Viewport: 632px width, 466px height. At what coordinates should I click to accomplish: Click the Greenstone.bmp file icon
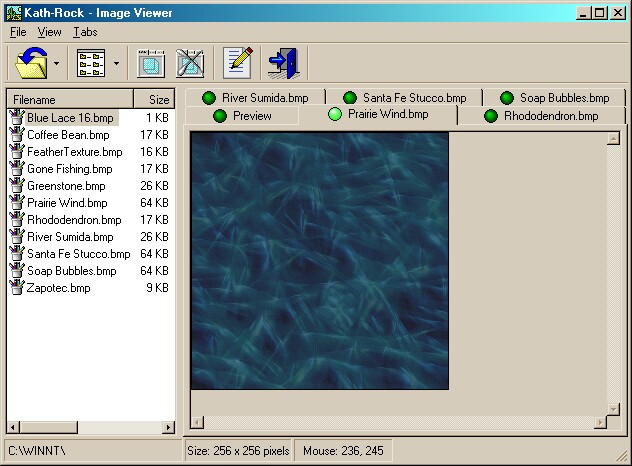click(x=17, y=185)
